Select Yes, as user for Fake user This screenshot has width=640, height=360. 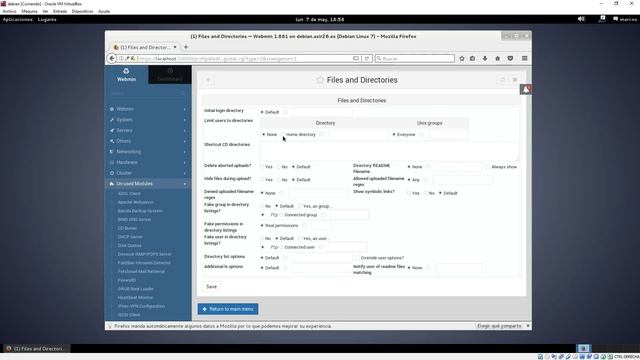point(300,238)
